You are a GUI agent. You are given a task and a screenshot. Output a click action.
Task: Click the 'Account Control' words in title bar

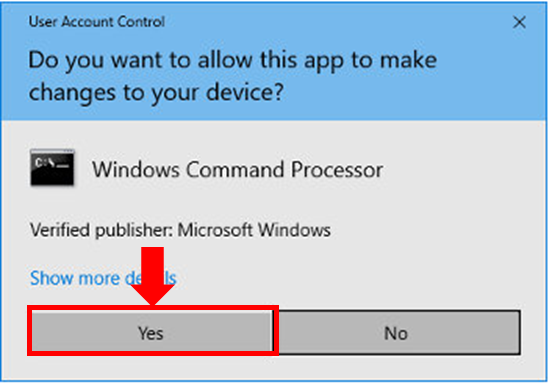[x=113, y=22]
